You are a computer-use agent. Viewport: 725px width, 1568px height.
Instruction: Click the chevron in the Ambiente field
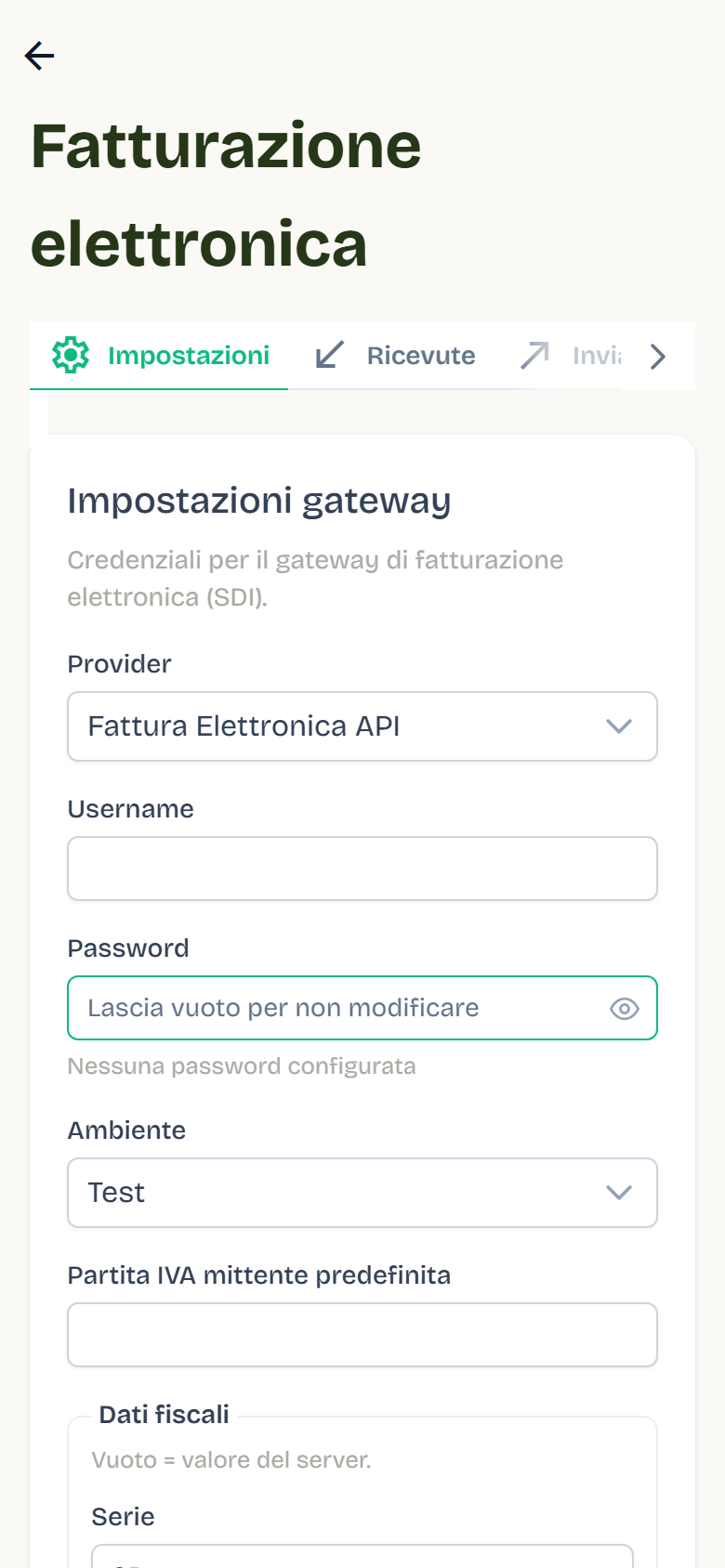[619, 1193]
